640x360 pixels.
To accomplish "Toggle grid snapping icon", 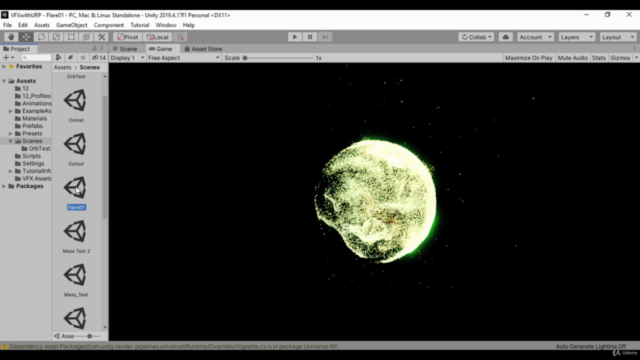I will tap(181, 37).
